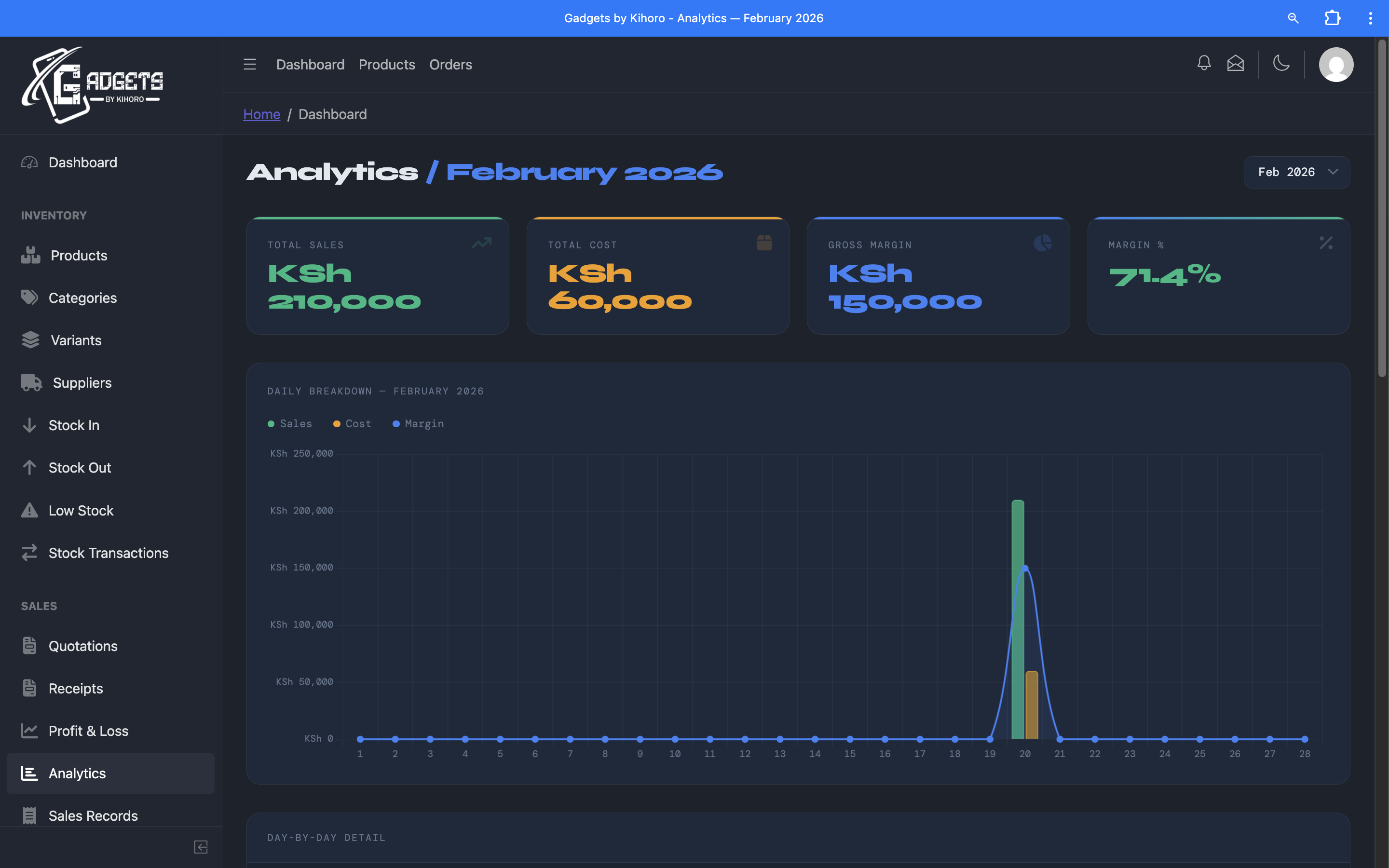Open the extensions puzzle icon
This screenshot has height=868, width=1389.
pos(1332,18)
